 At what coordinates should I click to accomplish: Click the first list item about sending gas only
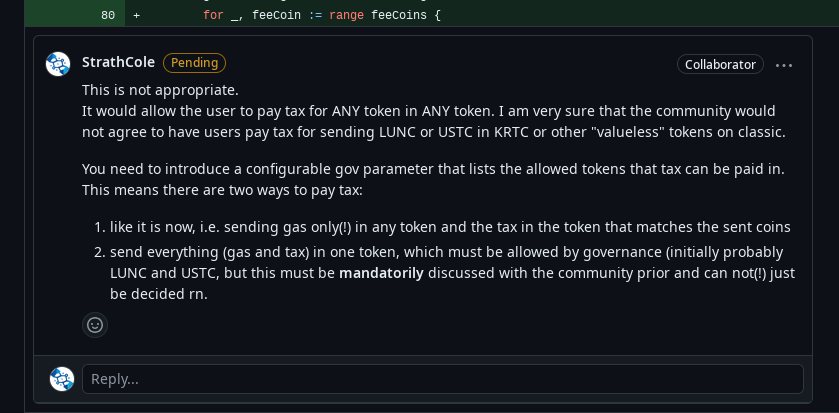[x=450, y=227]
